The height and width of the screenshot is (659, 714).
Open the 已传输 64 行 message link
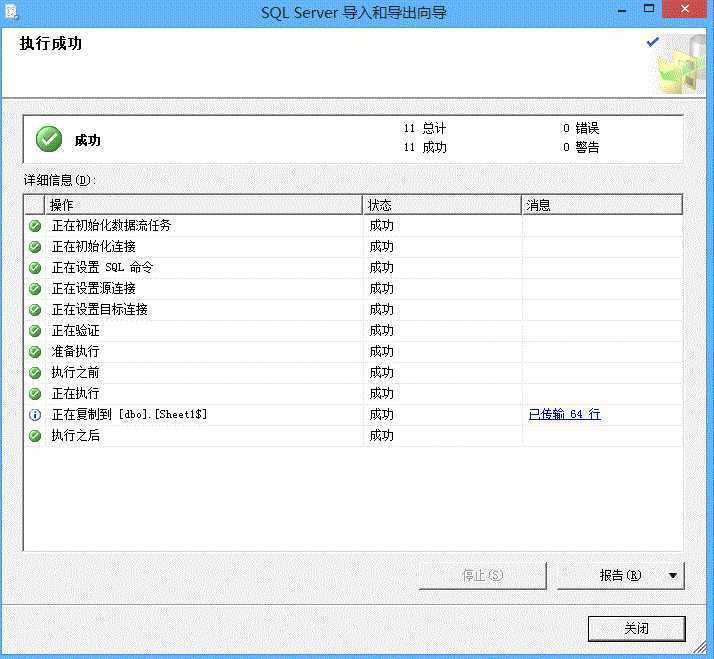(x=564, y=414)
